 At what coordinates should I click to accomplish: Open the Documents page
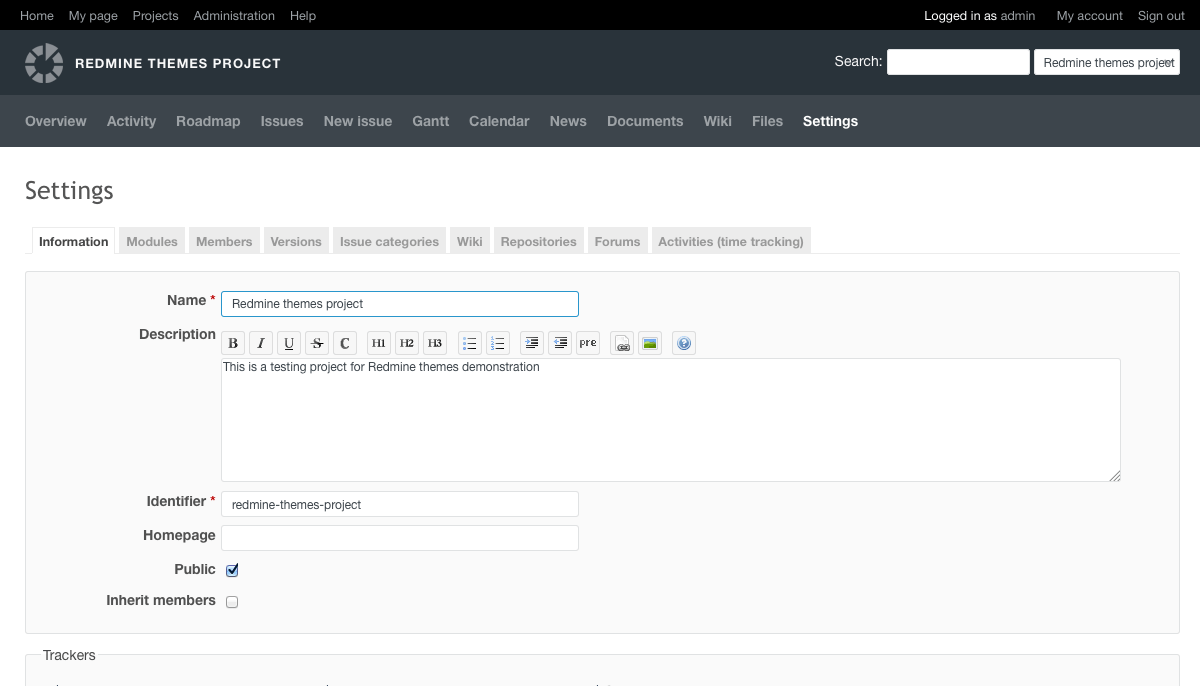point(645,121)
